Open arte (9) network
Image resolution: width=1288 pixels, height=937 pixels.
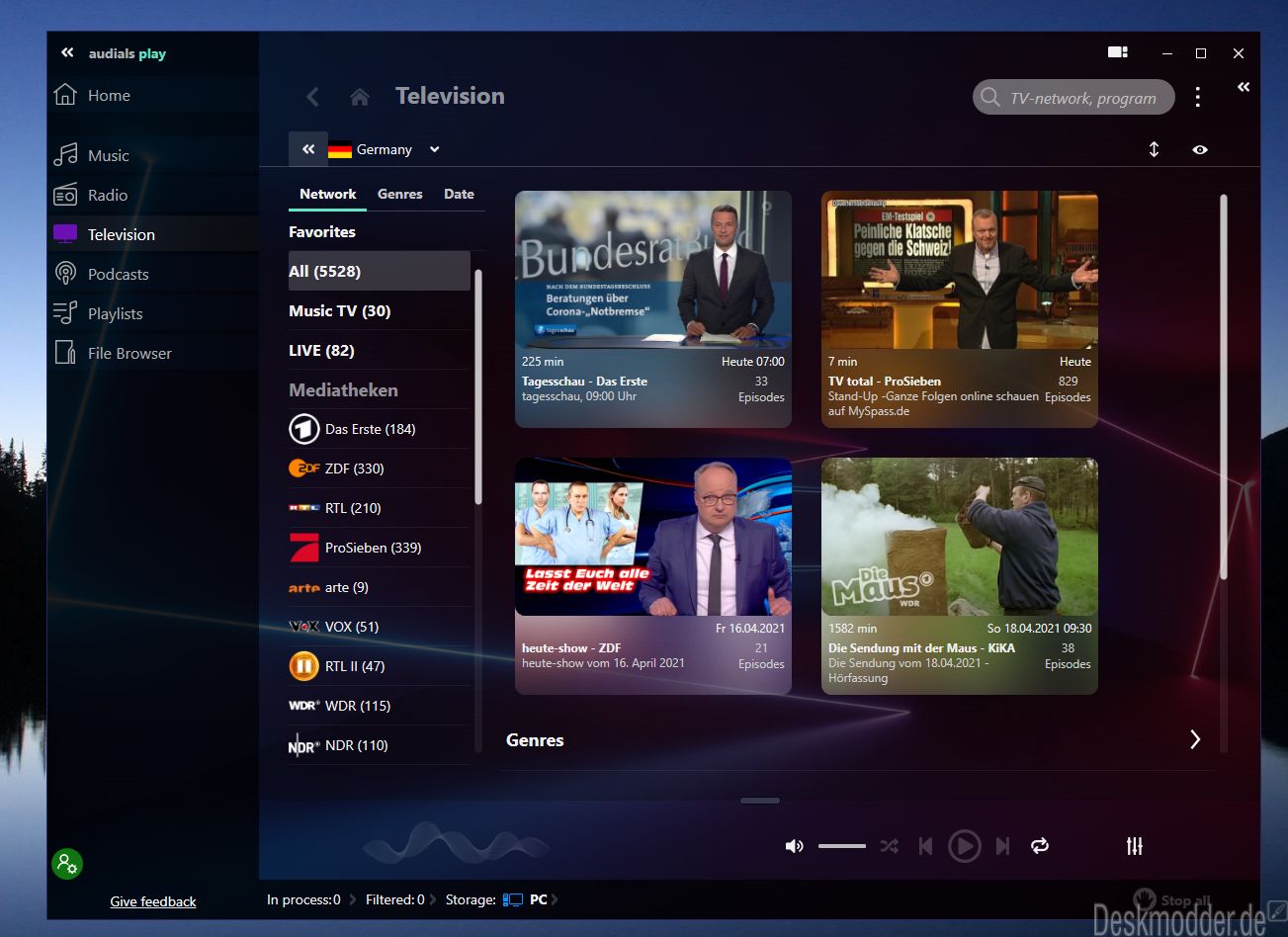pyautogui.click(x=380, y=587)
